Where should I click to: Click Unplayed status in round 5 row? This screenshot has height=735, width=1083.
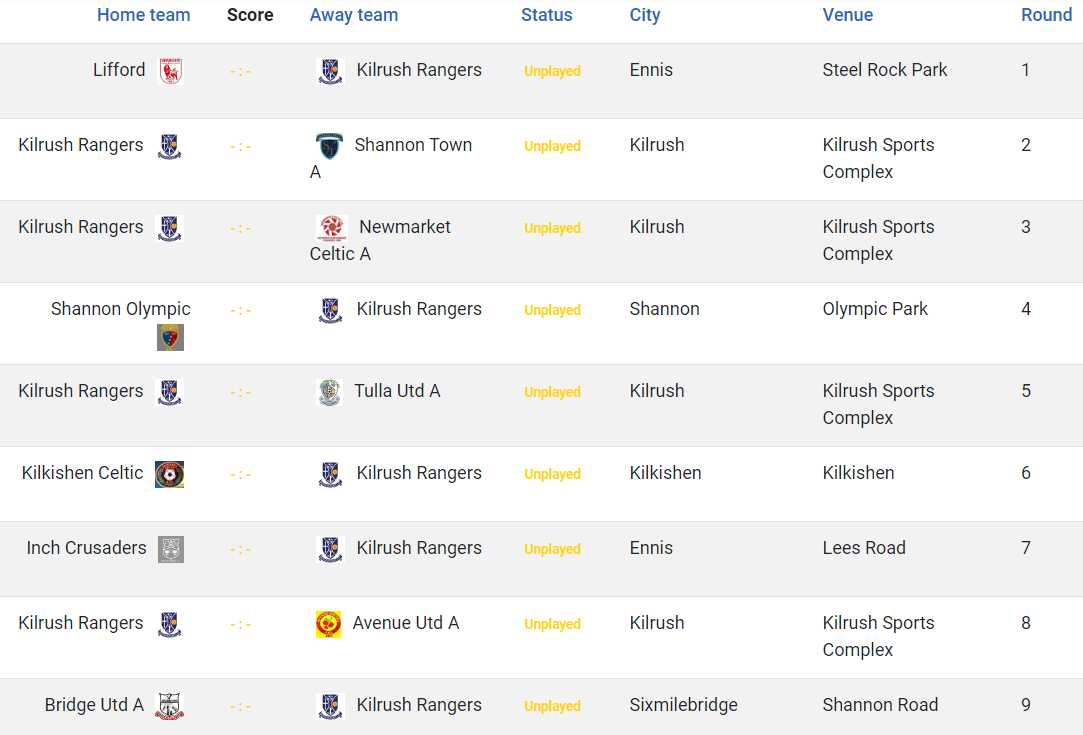553,392
